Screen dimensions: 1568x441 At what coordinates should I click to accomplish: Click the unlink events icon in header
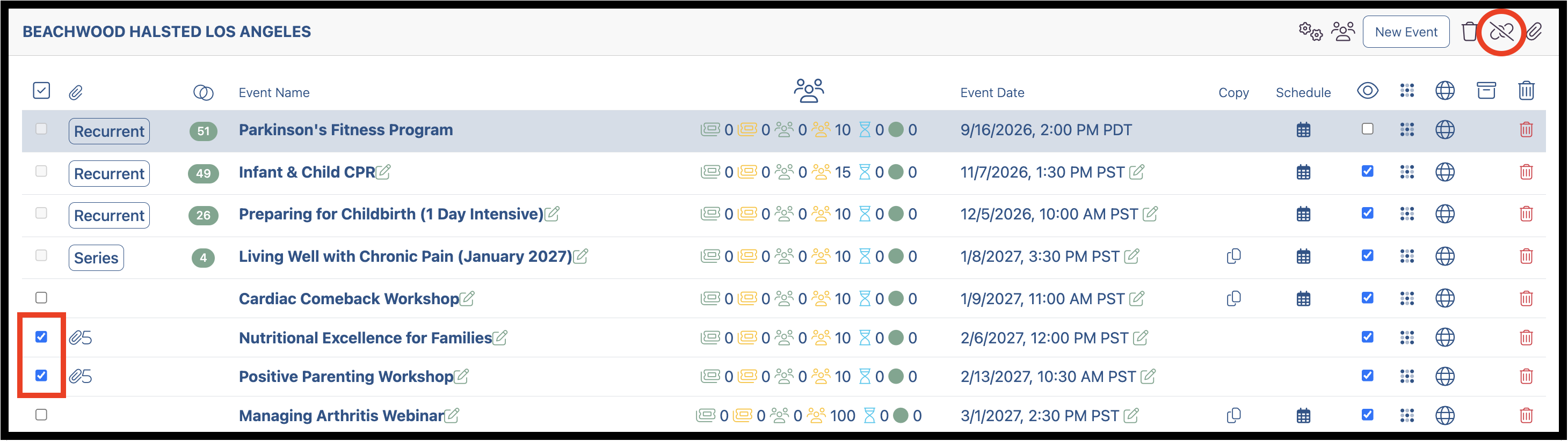tap(1501, 32)
